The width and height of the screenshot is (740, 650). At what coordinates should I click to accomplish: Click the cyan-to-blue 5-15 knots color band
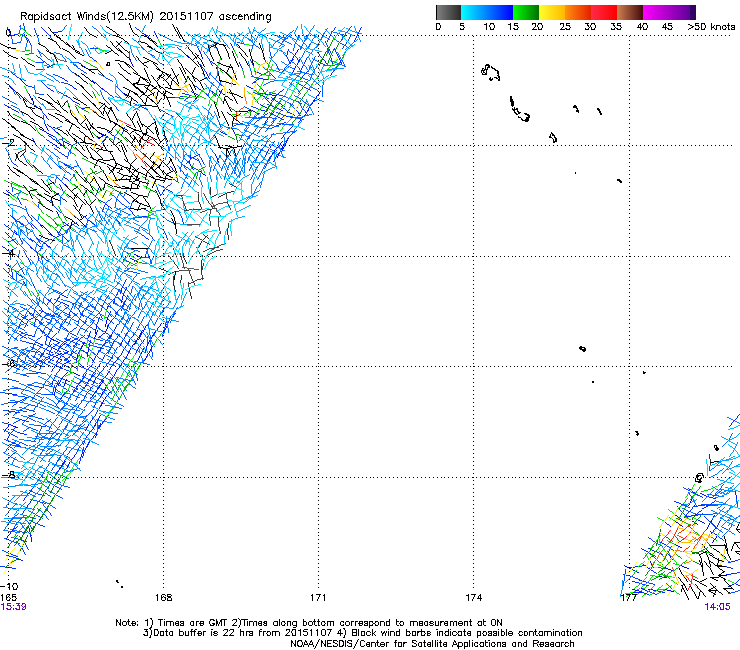pyautogui.click(x=487, y=12)
